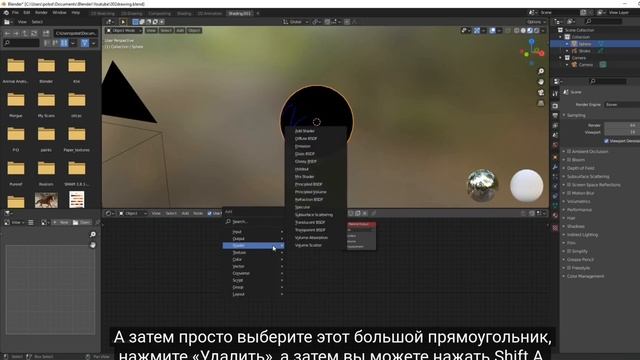Select Sphere in outliner

pyautogui.click(x=584, y=44)
